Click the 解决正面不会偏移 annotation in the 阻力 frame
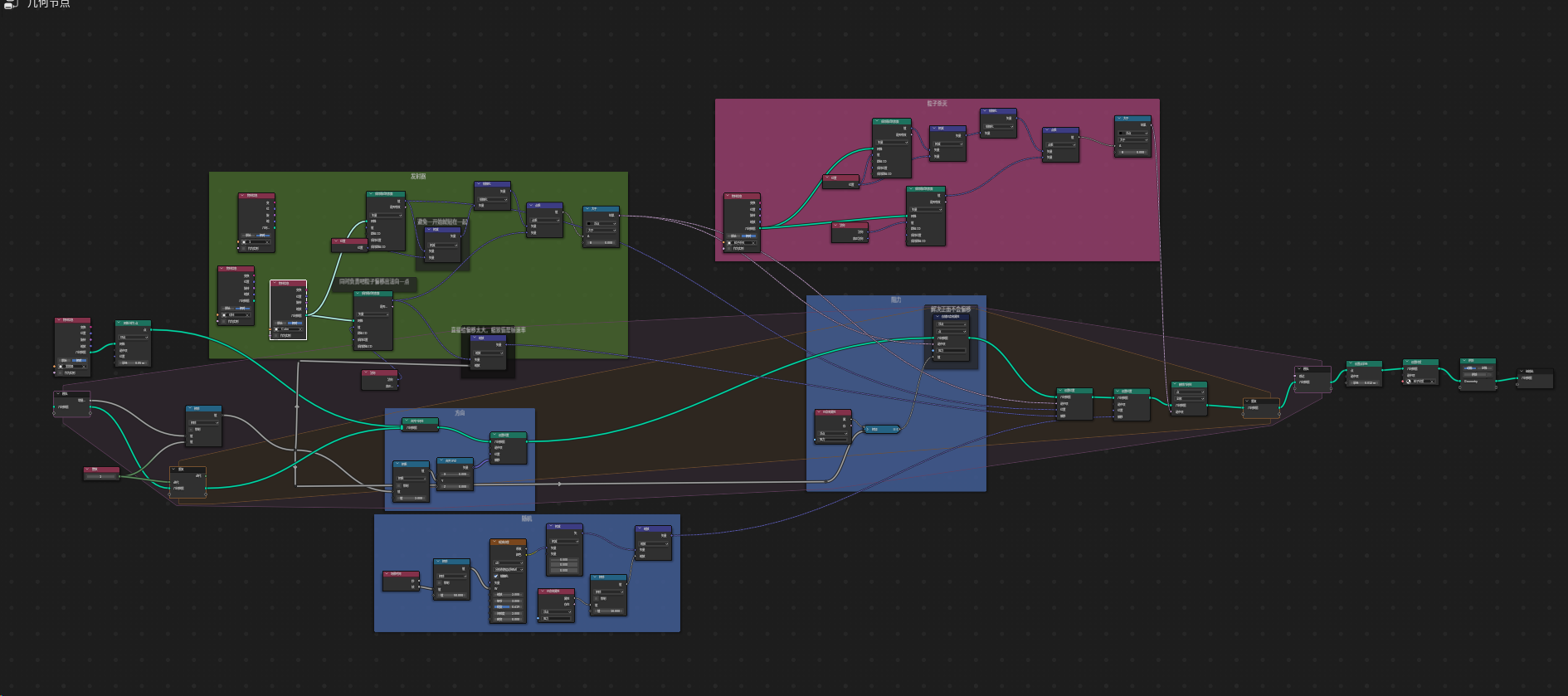The height and width of the screenshot is (696, 1568). pyautogui.click(x=951, y=309)
